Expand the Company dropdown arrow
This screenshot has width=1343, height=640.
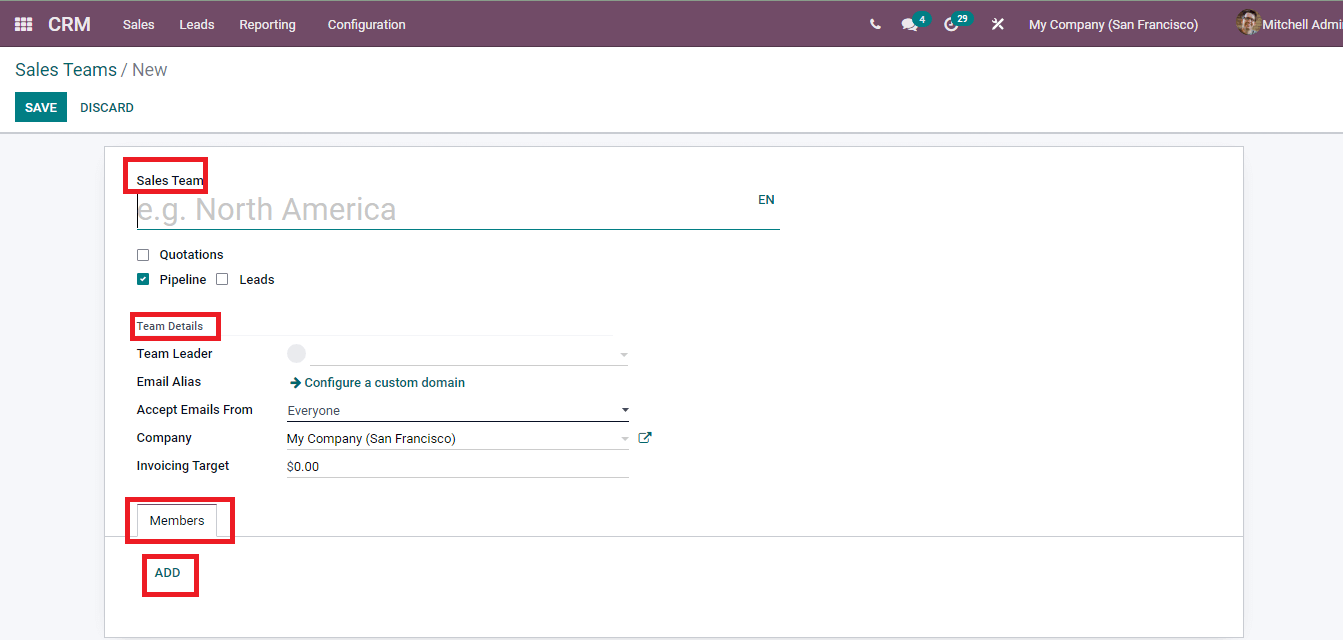pyautogui.click(x=624, y=439)
